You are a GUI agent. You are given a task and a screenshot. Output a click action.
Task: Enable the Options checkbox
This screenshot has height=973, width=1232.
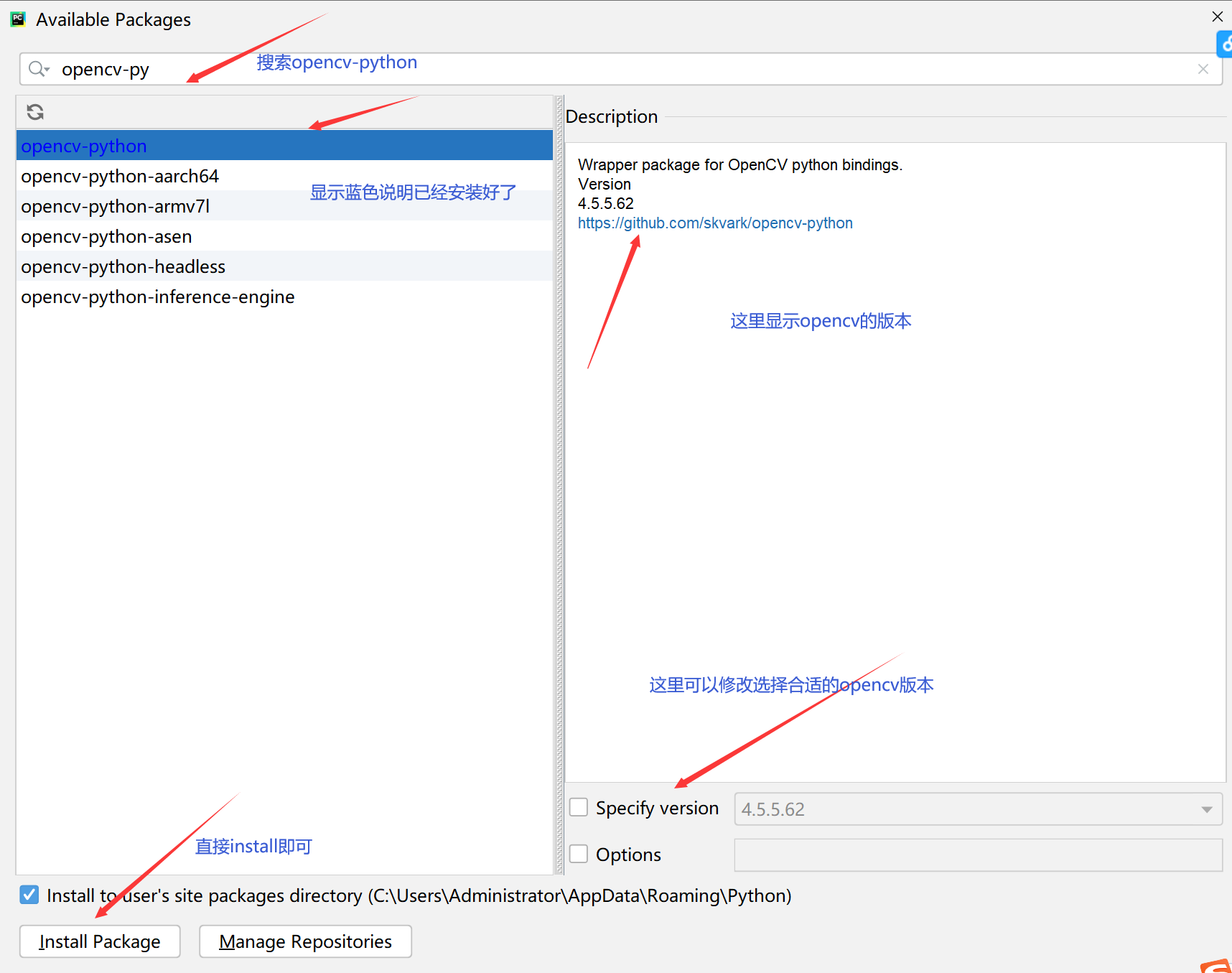coord(579,853)
